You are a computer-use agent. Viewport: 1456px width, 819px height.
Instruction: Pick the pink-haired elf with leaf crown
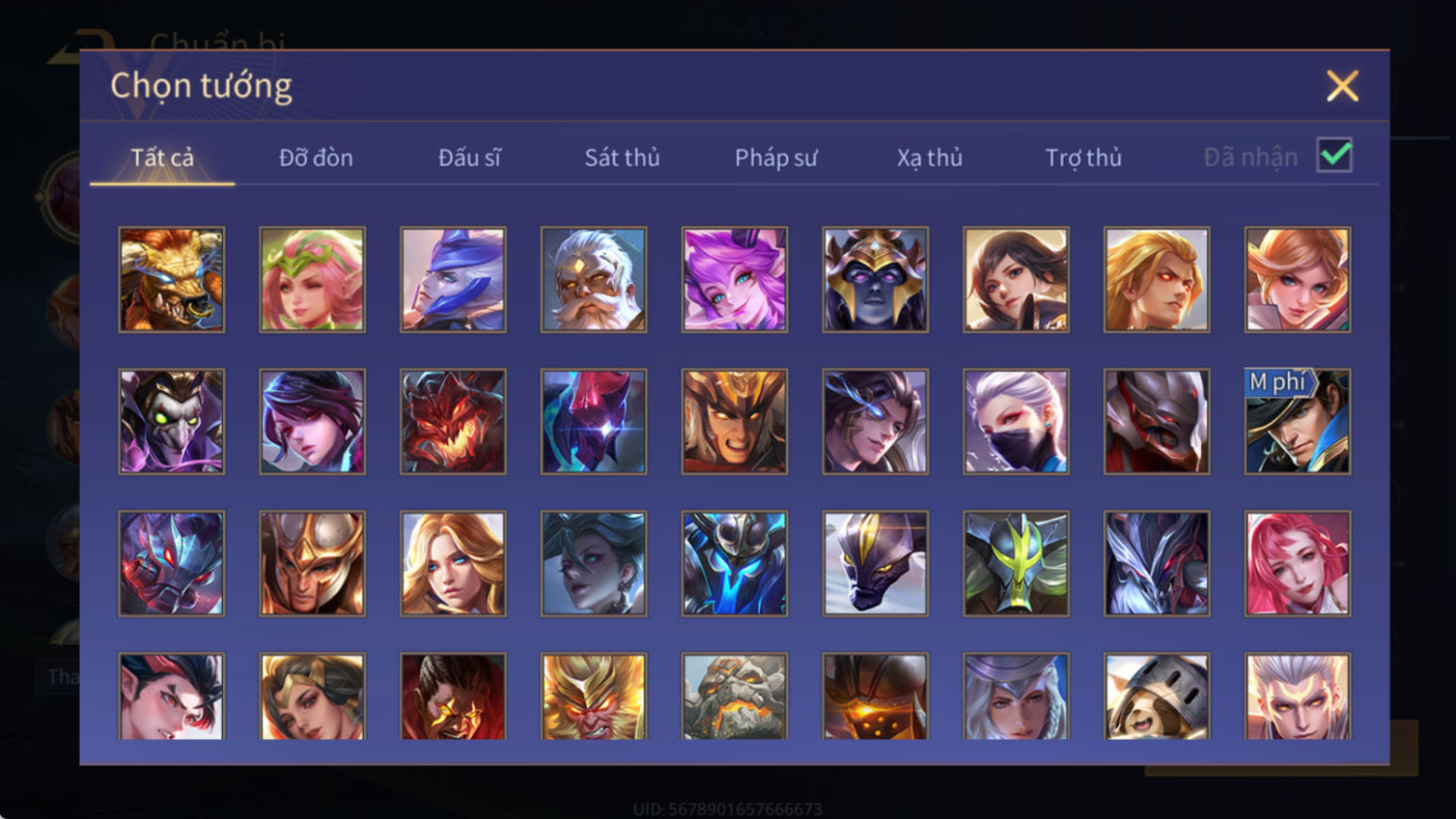click(312, 279)
